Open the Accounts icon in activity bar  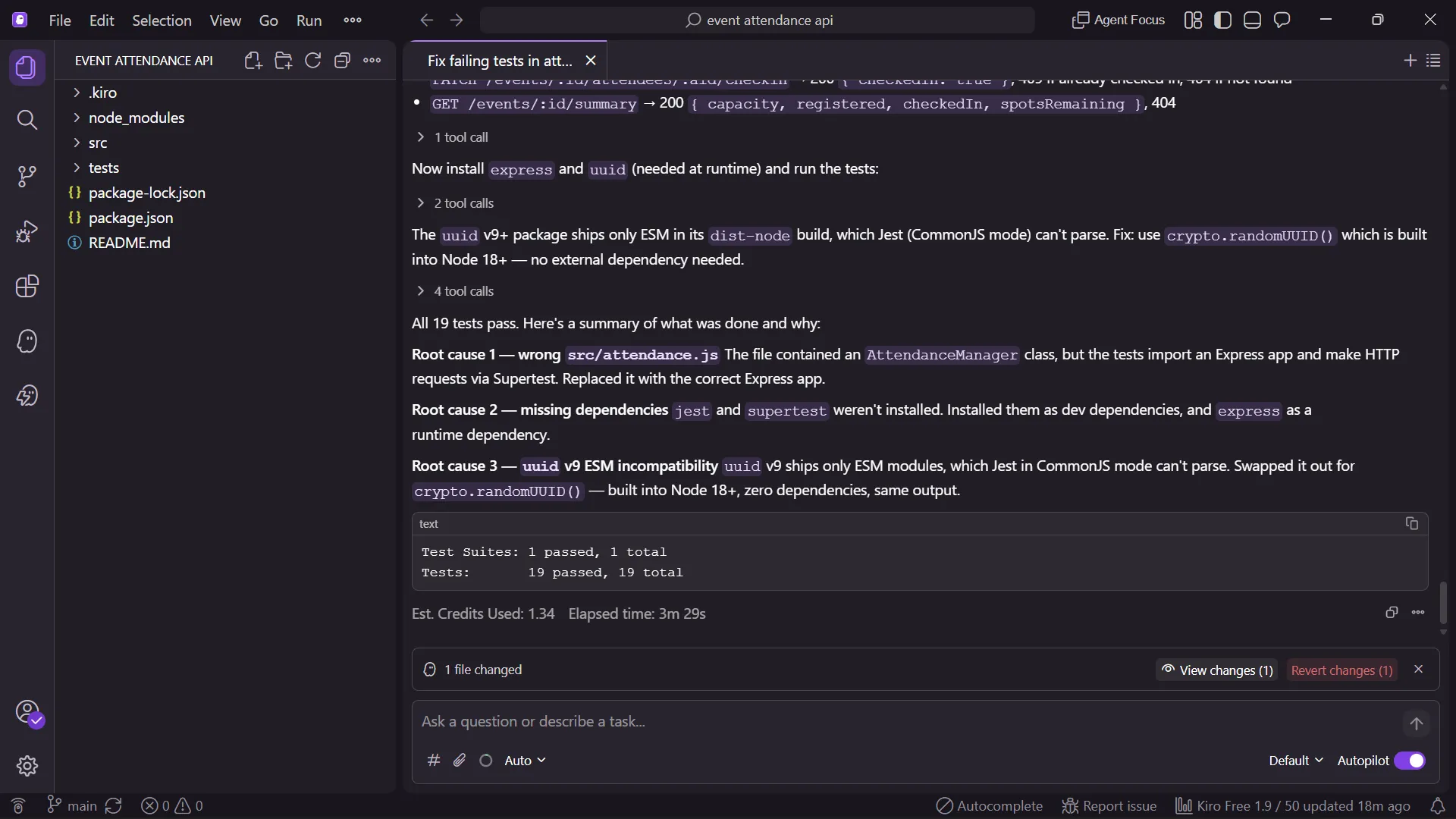(x=27, y=712)
